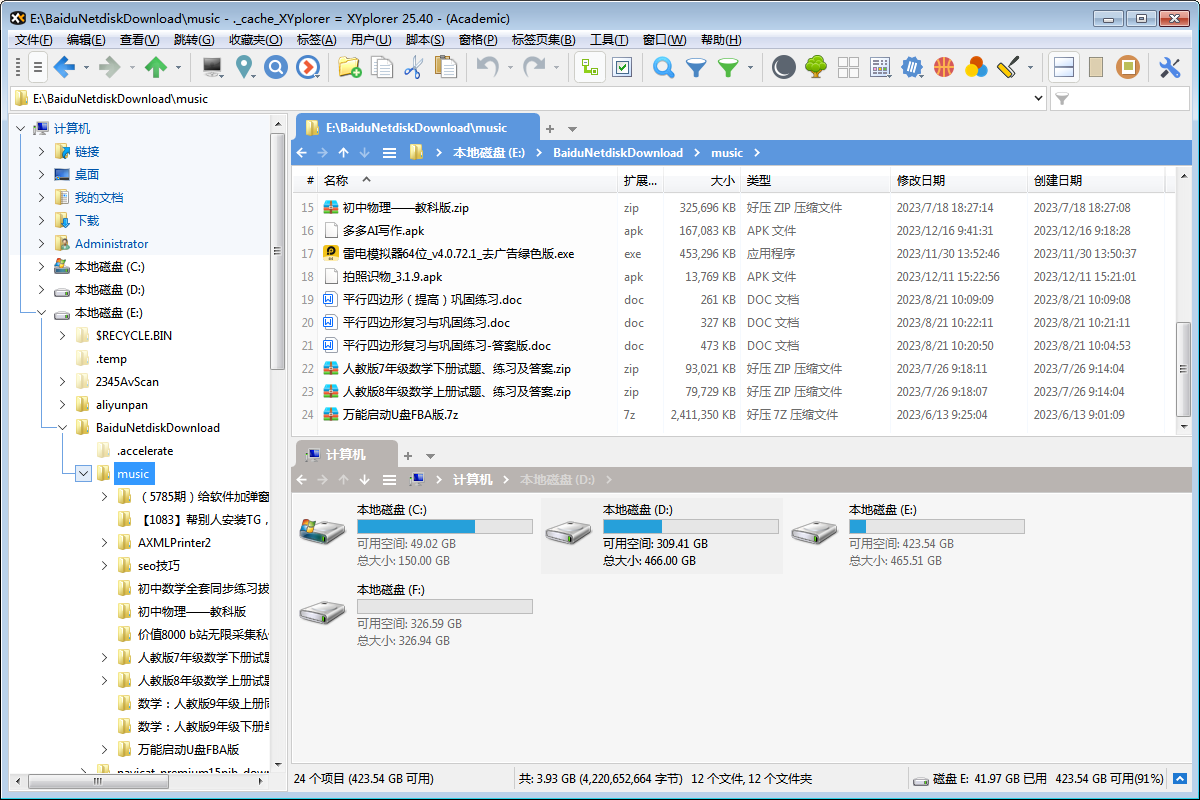Screen dimensions: 1200x800
Task: Toggle checkbox selection mode icon
Action: [620, 68]
